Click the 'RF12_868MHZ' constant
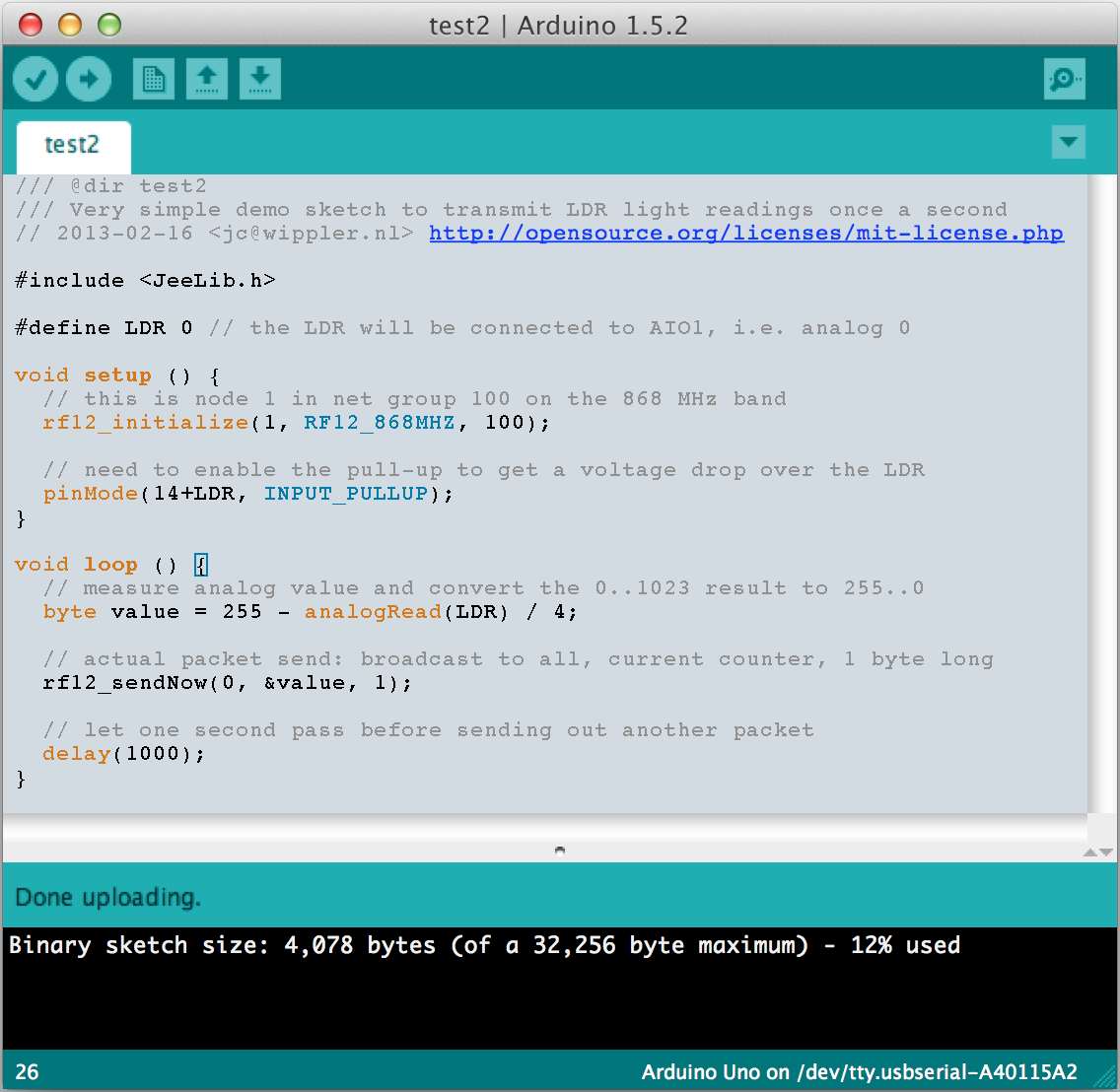 380,422
